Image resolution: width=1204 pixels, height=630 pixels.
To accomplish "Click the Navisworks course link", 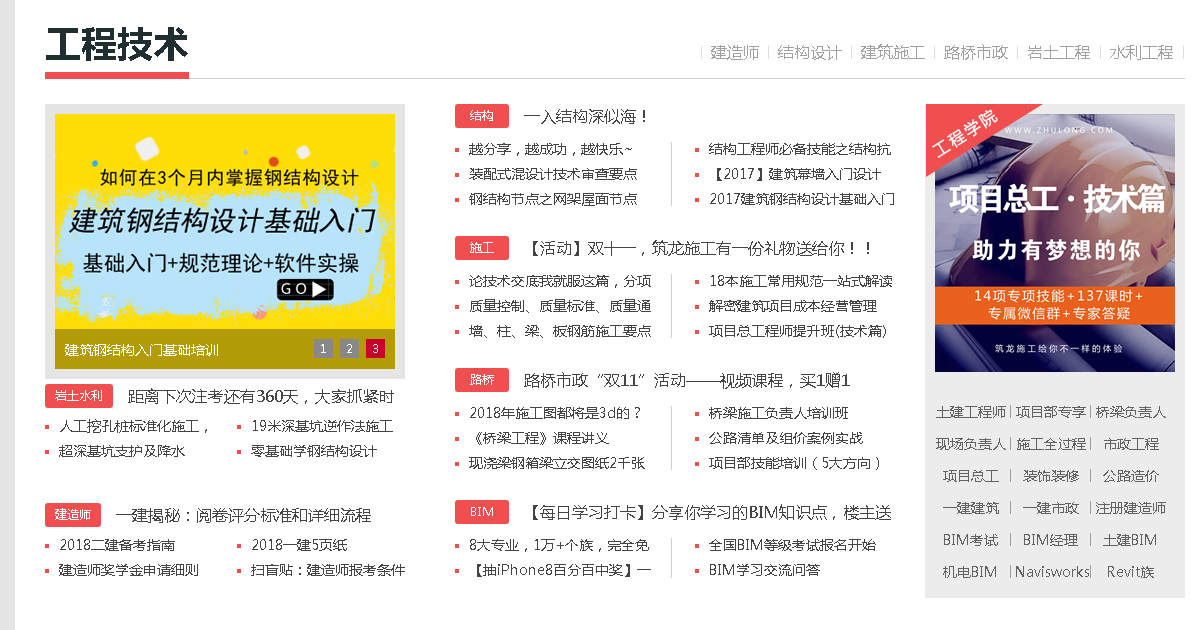I will point(1052,572).
